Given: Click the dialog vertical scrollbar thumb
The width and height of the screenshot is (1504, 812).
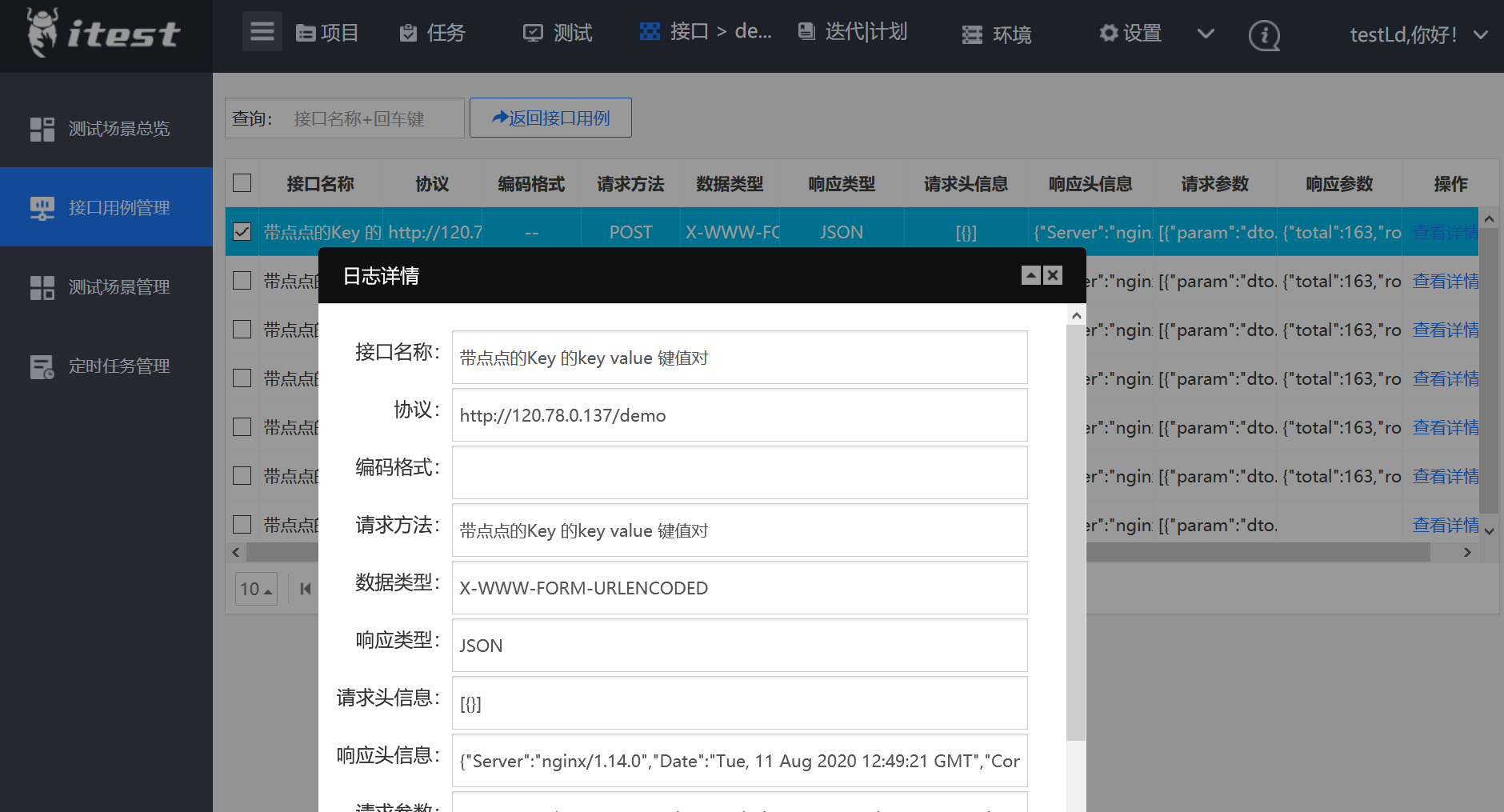Looking at the screenshot, I should point(1076,533).
